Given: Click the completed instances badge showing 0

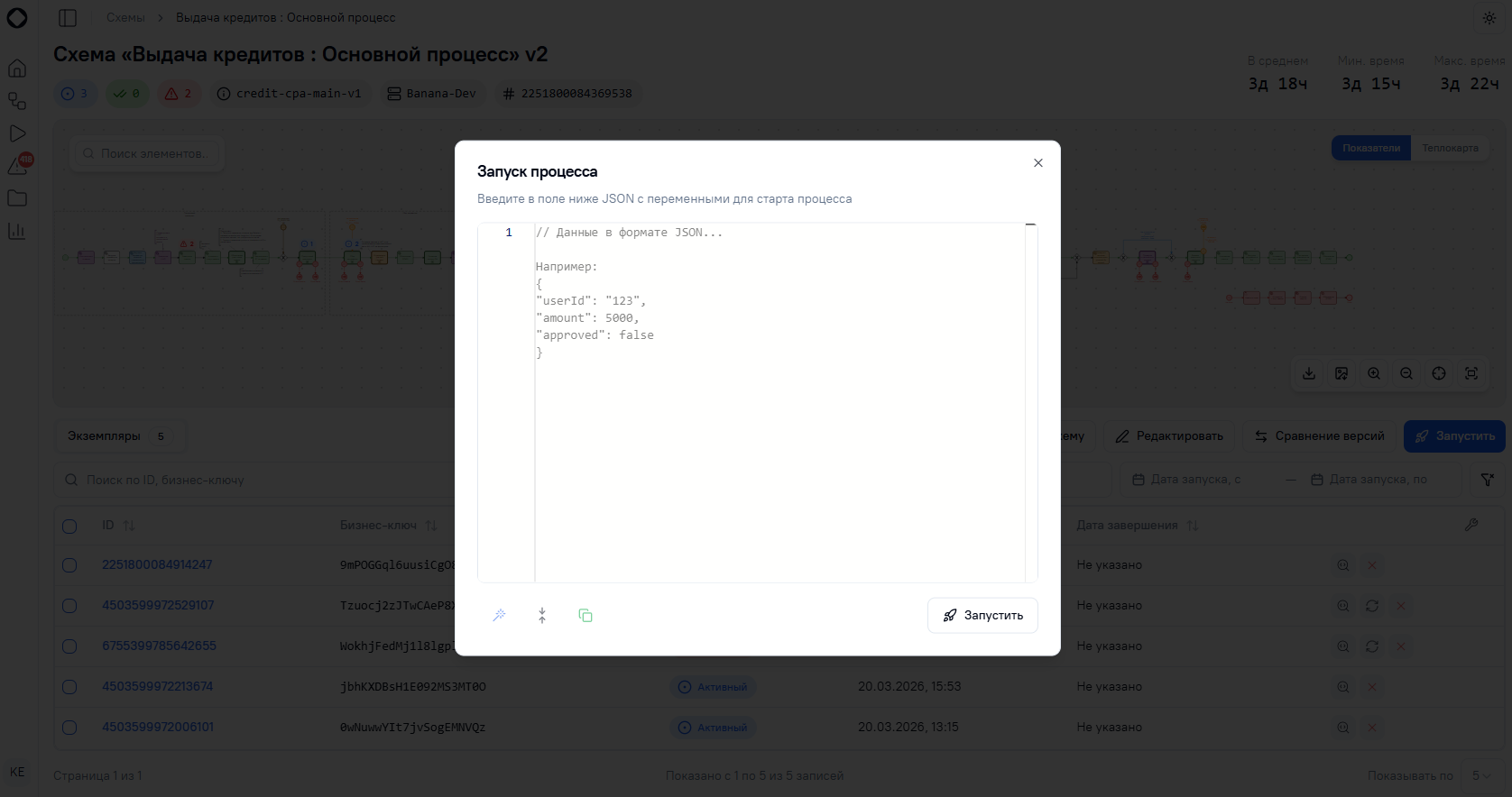Looking at the screenshot, I should [127, 93].
